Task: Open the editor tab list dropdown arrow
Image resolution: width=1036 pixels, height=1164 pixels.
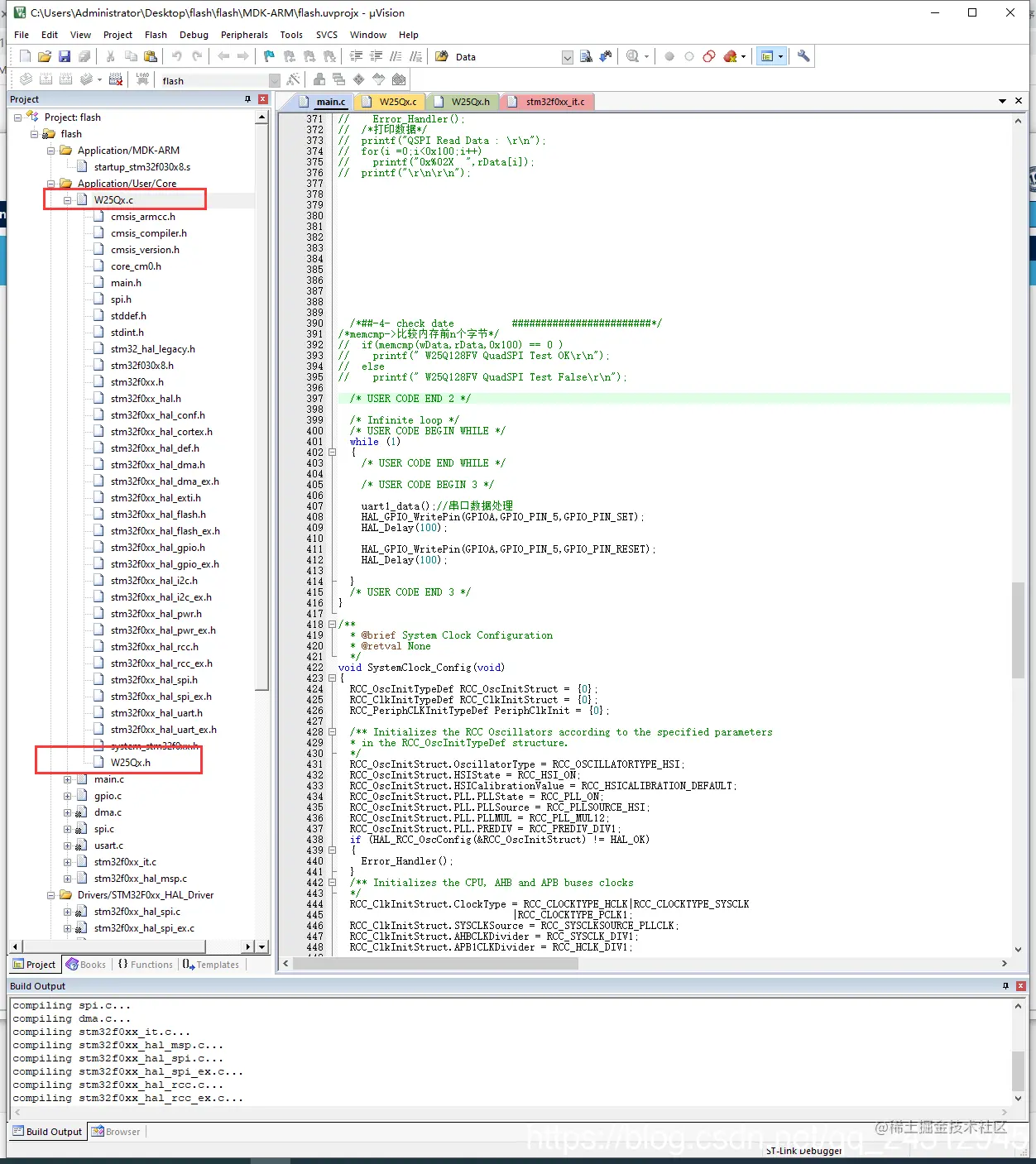Action: point(1002,101)
